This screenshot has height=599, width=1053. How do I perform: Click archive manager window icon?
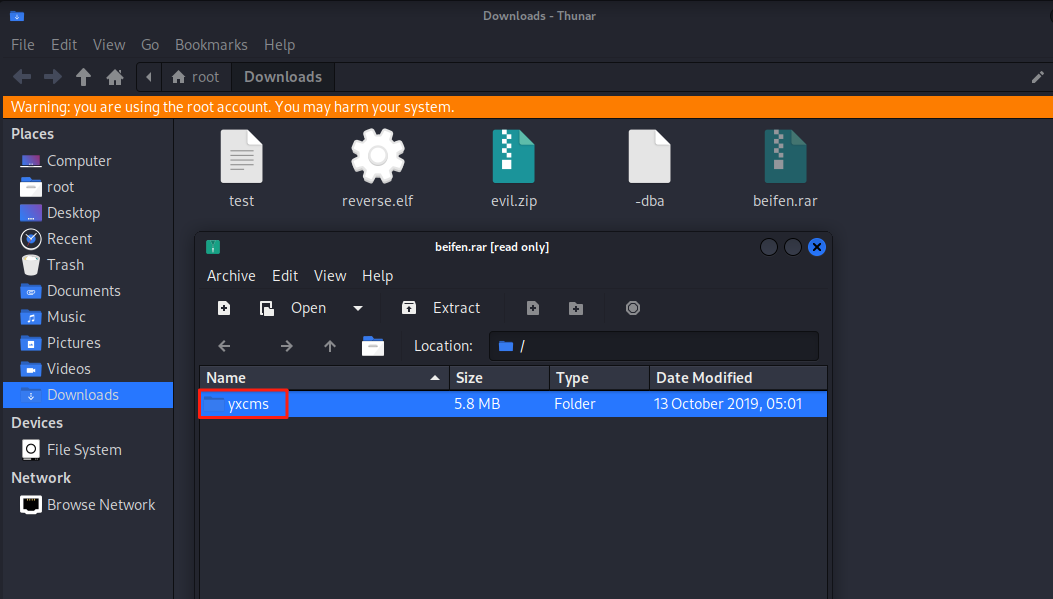pyautogui.click(x=213, y=247)
